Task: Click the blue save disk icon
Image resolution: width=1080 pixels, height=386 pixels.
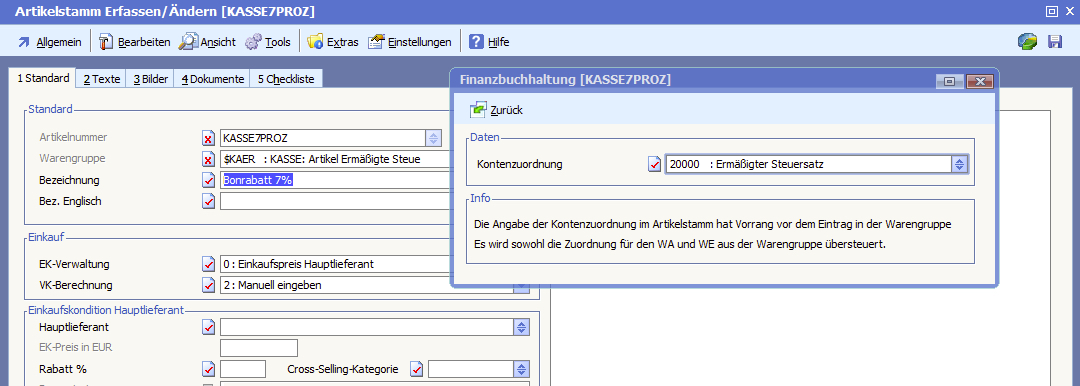Action: click(x=1055, y=41)
